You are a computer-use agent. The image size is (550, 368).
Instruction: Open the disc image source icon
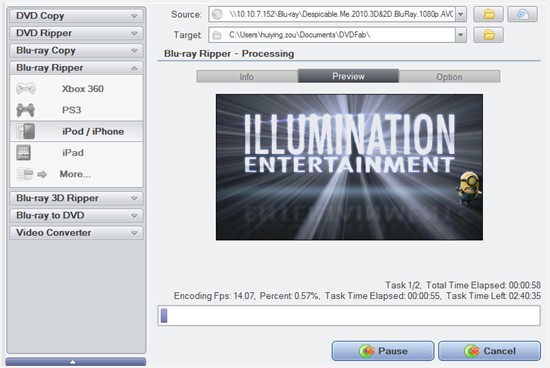[522, 14]
